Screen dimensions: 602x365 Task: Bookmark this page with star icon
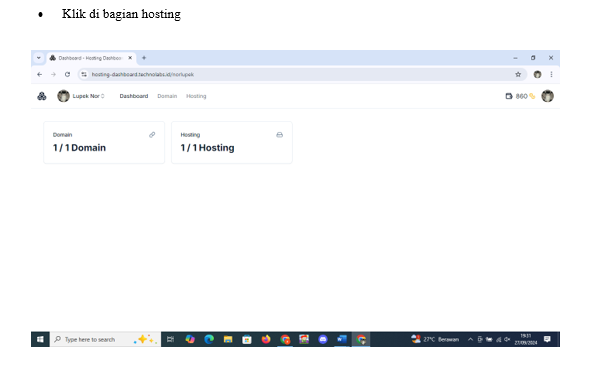tap(518, 74)
